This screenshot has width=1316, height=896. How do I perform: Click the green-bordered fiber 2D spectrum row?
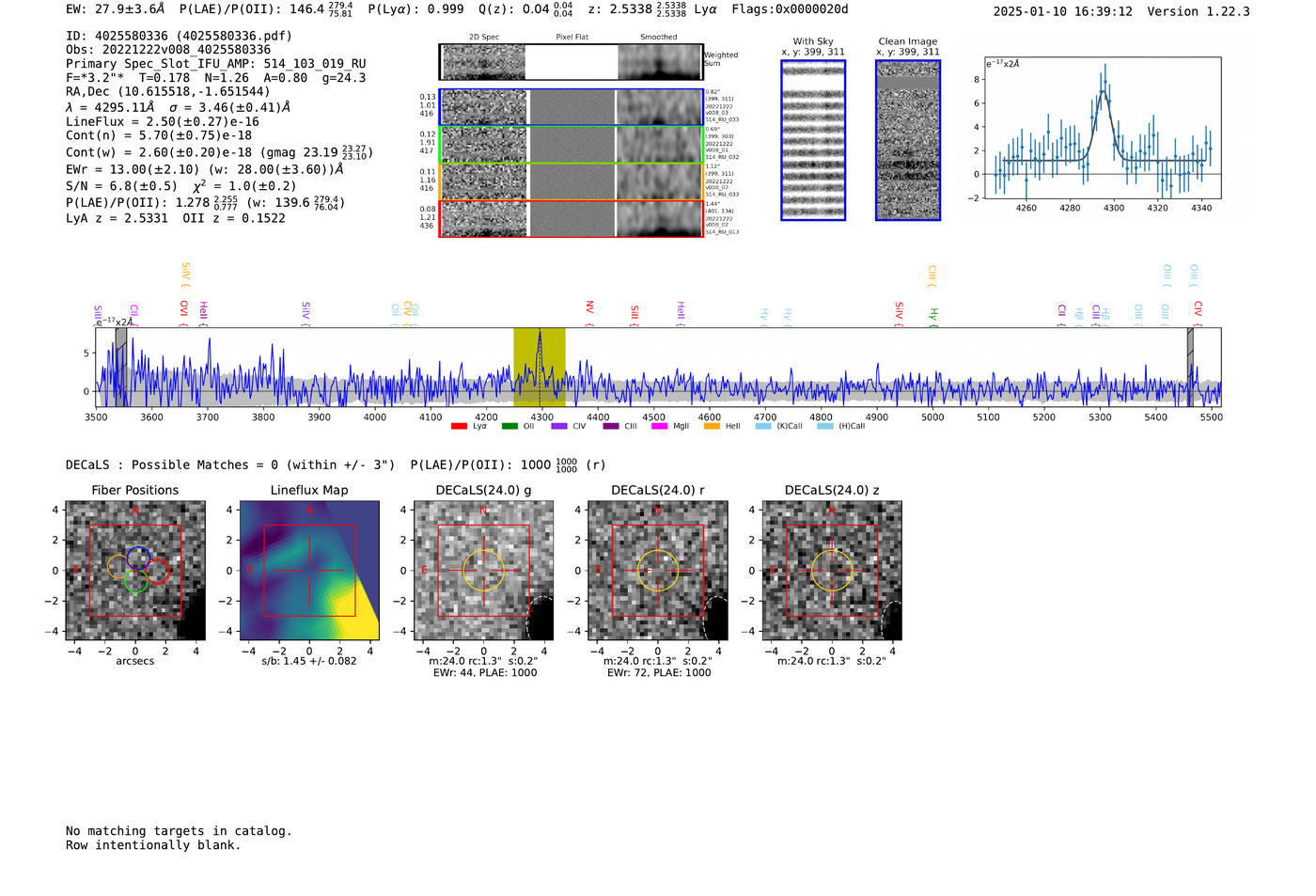[571, 145]
